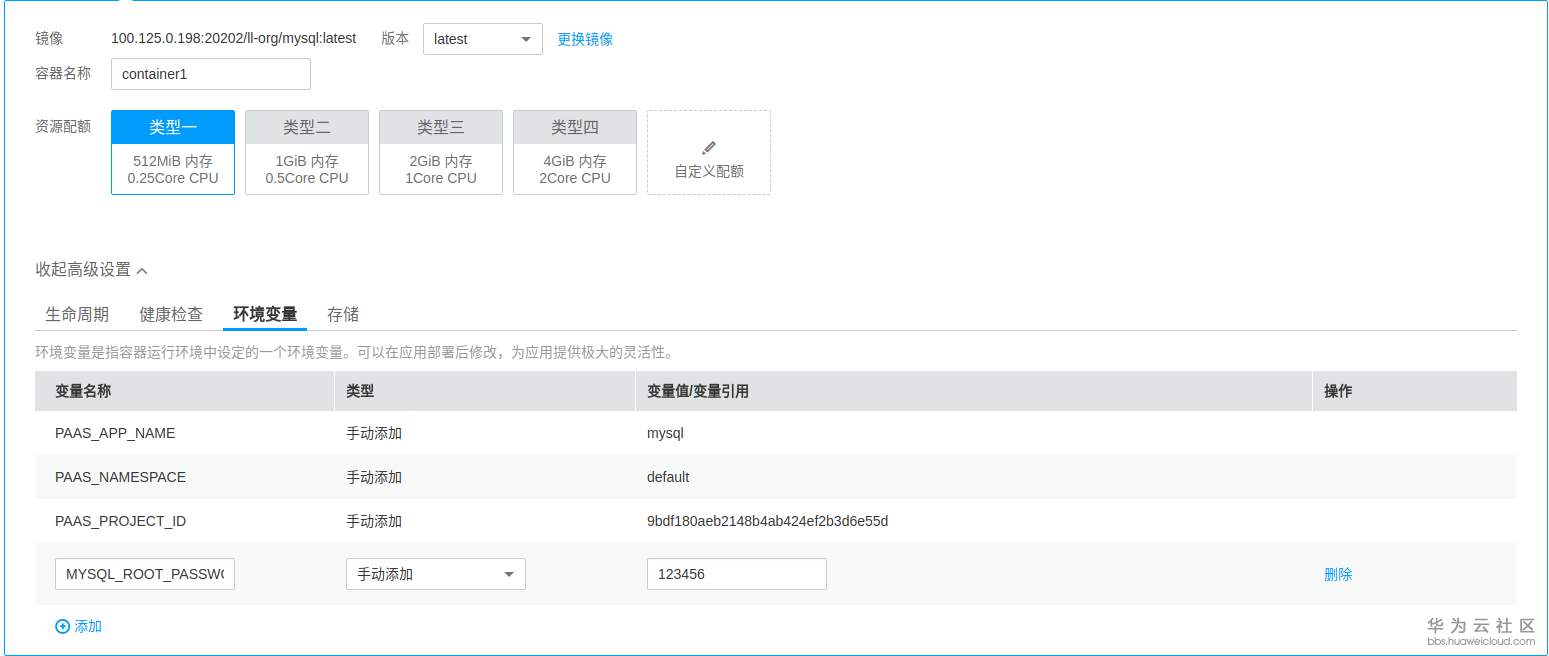This screenshot has width=1549, height=656.
Task: Select resource quota 类型四 with 4GiB memory
Action: 574,152
